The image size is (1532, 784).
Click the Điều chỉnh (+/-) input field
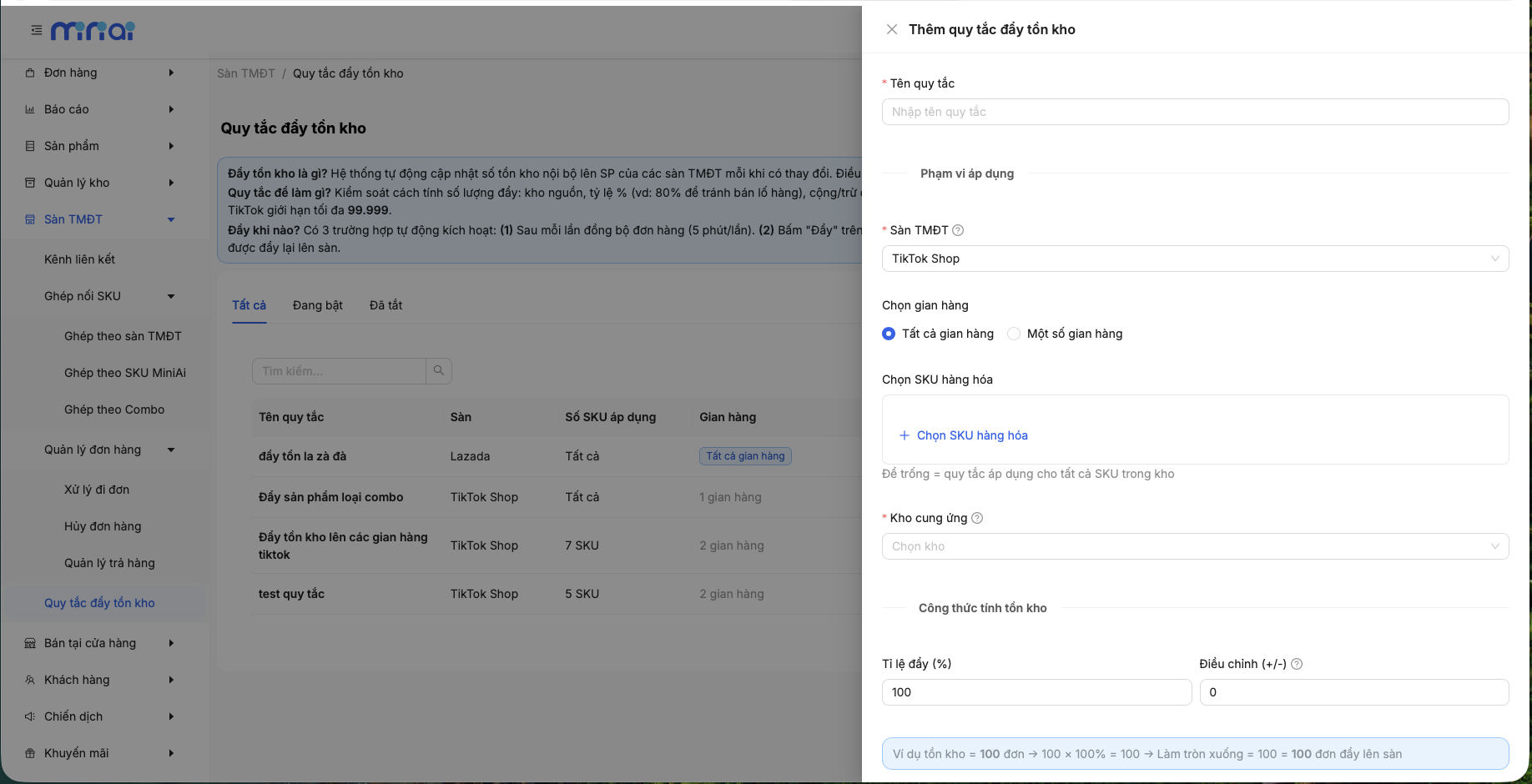pyautogui.click(x=1353, y=692)
